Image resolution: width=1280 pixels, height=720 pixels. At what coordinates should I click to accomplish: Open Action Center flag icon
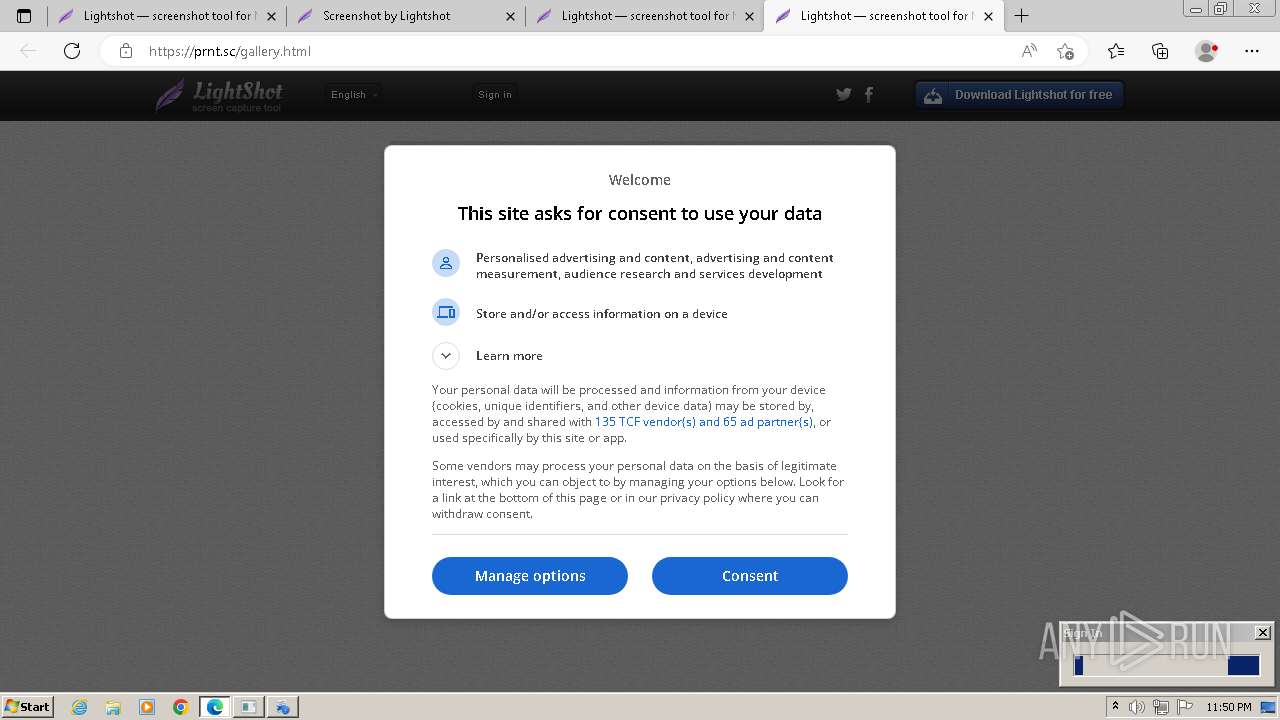[1185, 707]
